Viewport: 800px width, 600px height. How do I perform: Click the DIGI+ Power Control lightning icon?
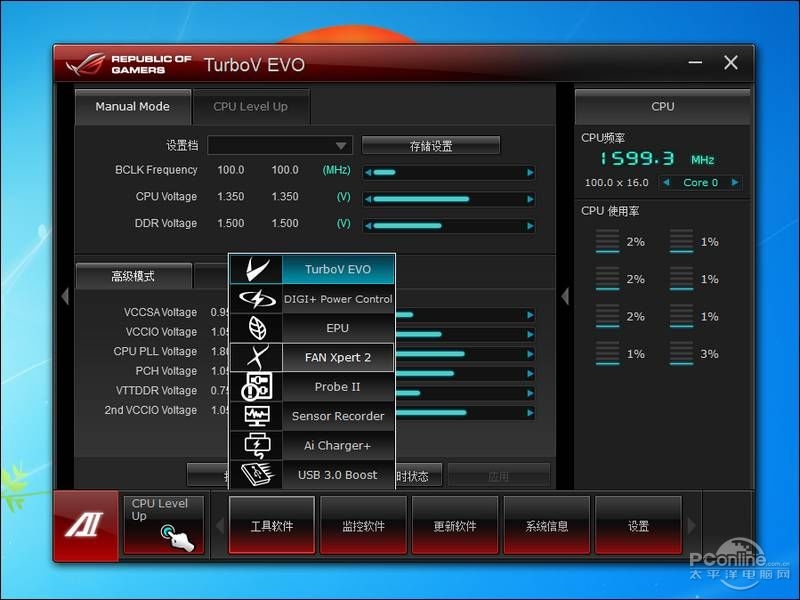(256, 298)
